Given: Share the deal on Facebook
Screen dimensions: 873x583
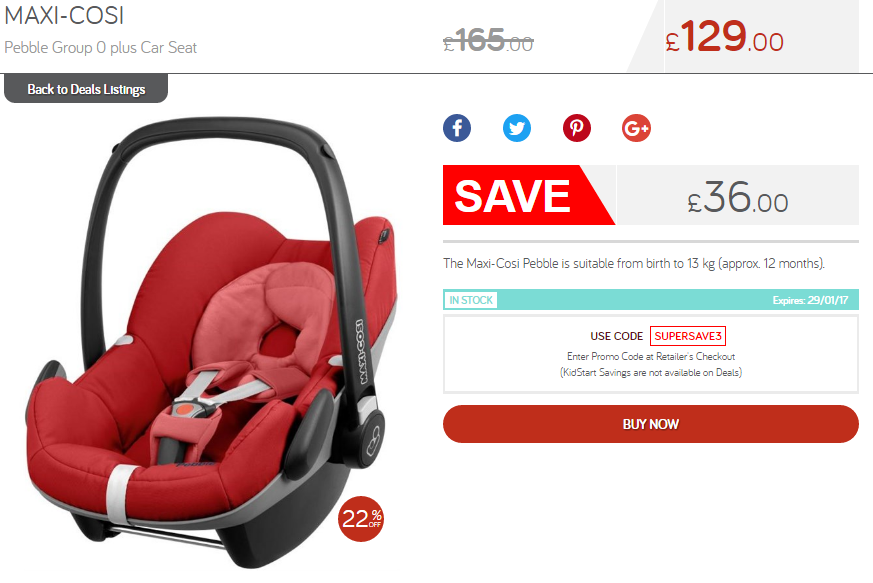Looking at the screenshot, I should pyautogui.click(x=457, y=128).
